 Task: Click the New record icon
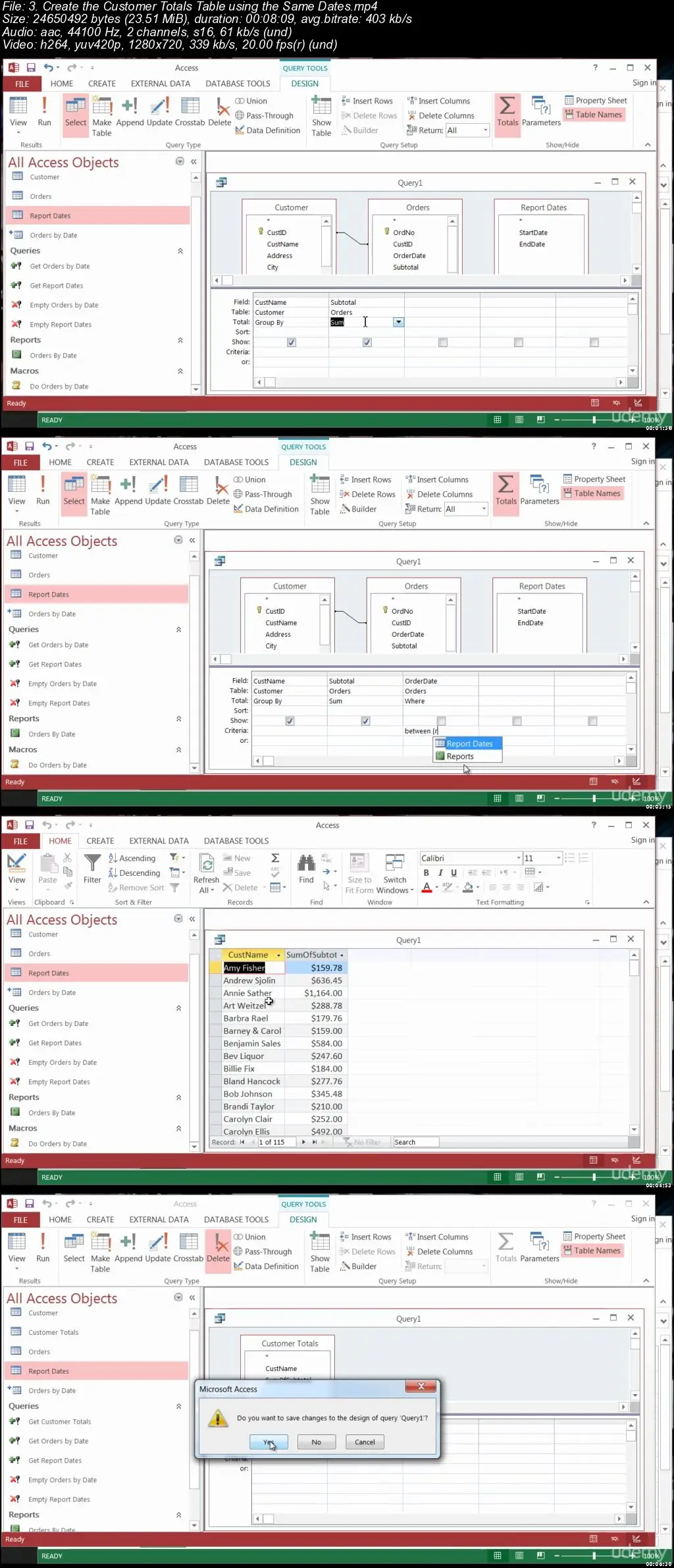228,858
